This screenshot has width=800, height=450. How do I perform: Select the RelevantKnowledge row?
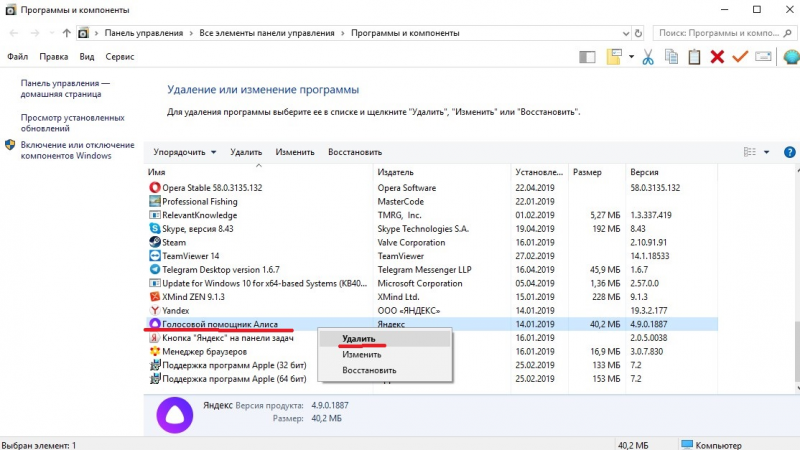click(x=431, y=215)
